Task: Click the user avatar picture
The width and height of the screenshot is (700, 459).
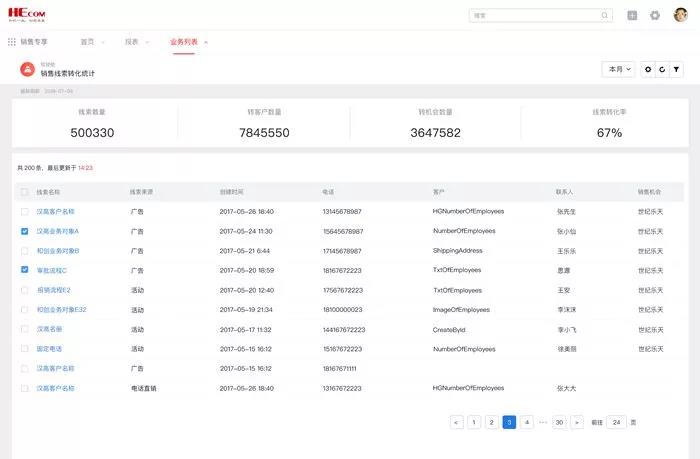Action: tap(681, 15)
